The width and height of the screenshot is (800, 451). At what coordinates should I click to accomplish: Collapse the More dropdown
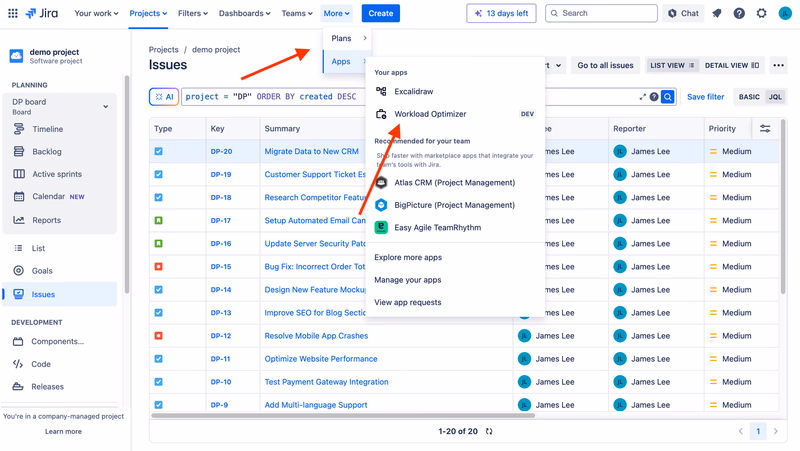[x=337, y=13]
